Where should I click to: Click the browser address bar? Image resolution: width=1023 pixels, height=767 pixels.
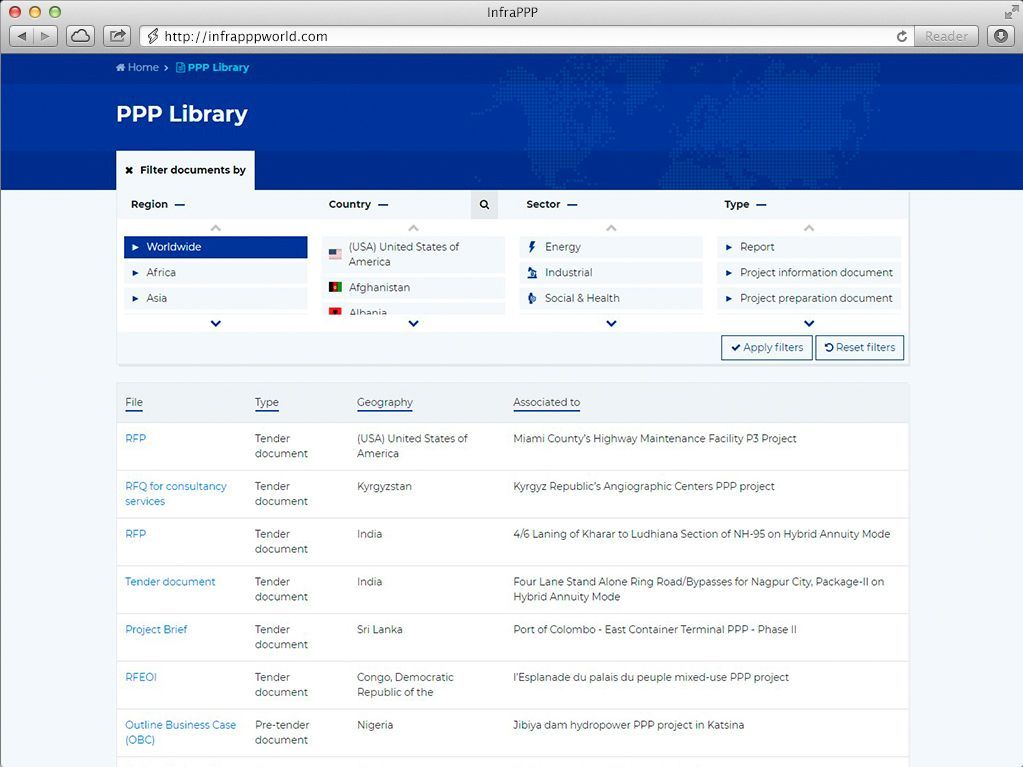click(x=520, y=36)
